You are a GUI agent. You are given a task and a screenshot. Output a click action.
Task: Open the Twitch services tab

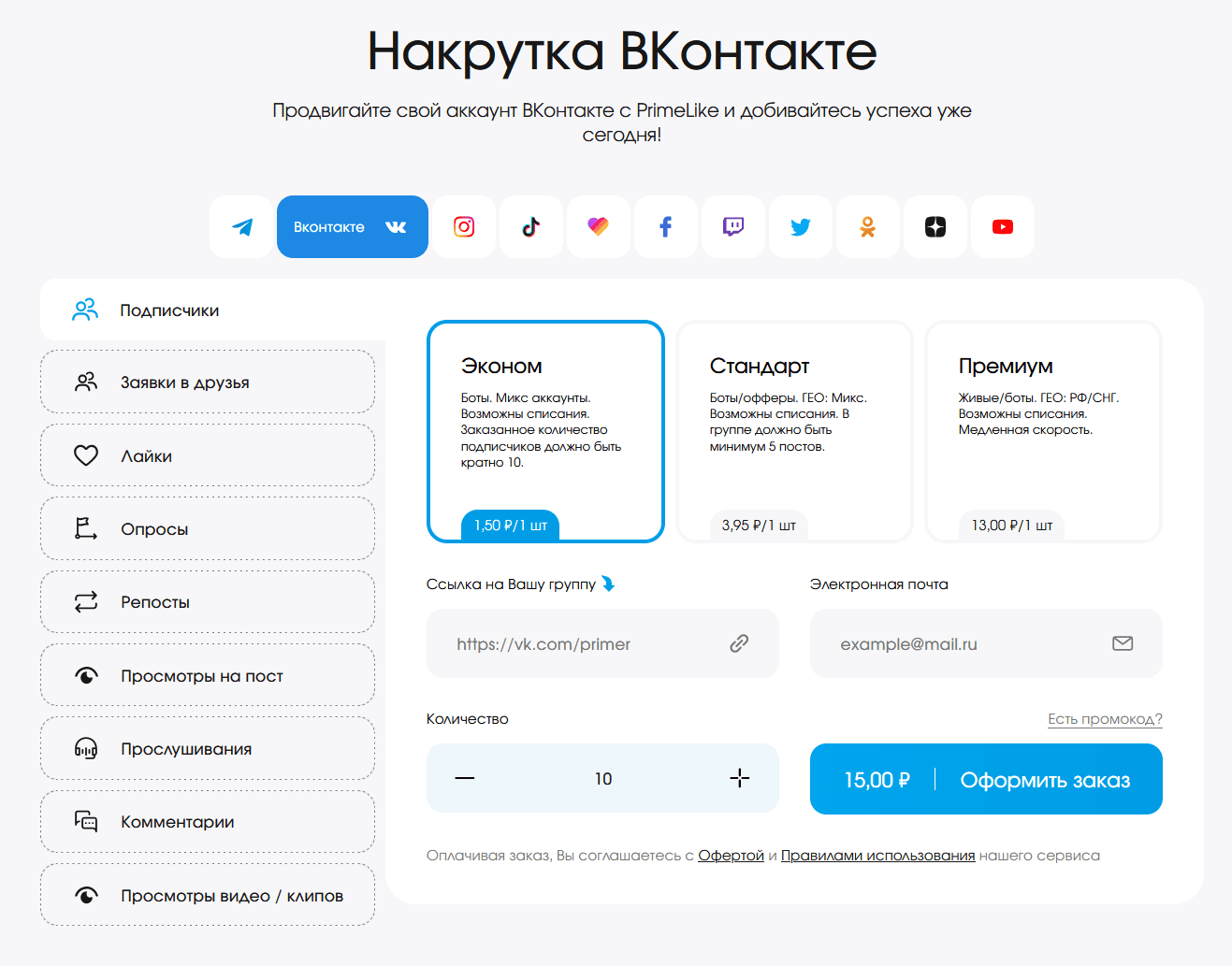coord(733,226)
